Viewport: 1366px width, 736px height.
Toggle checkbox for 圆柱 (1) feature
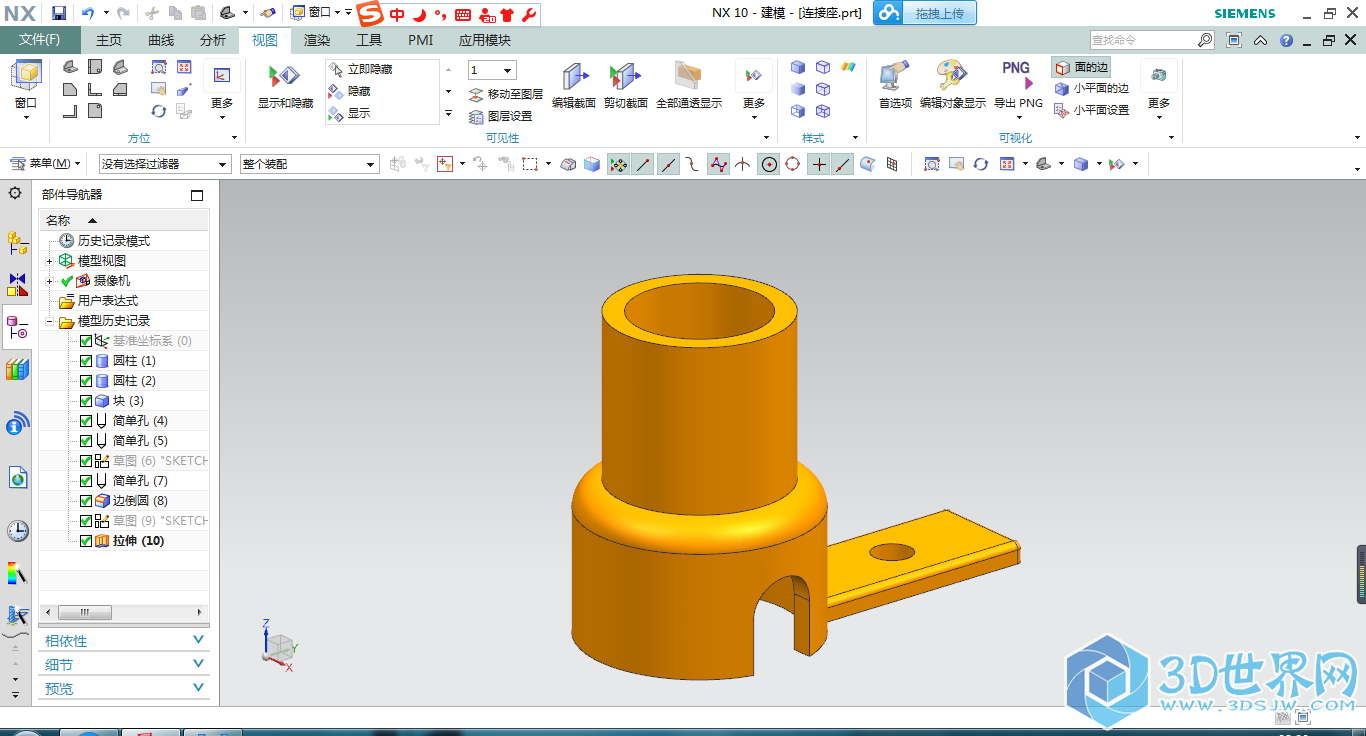click(86, 361)
